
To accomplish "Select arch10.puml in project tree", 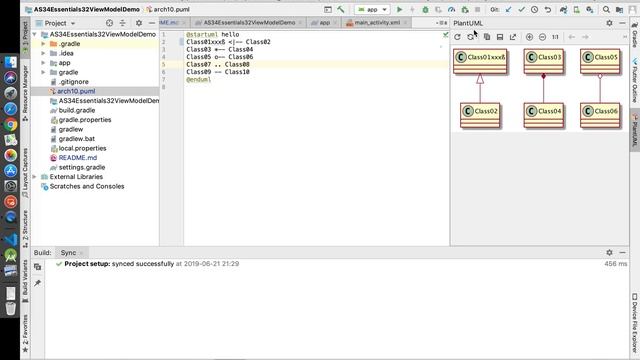I will tap(76, 91).
